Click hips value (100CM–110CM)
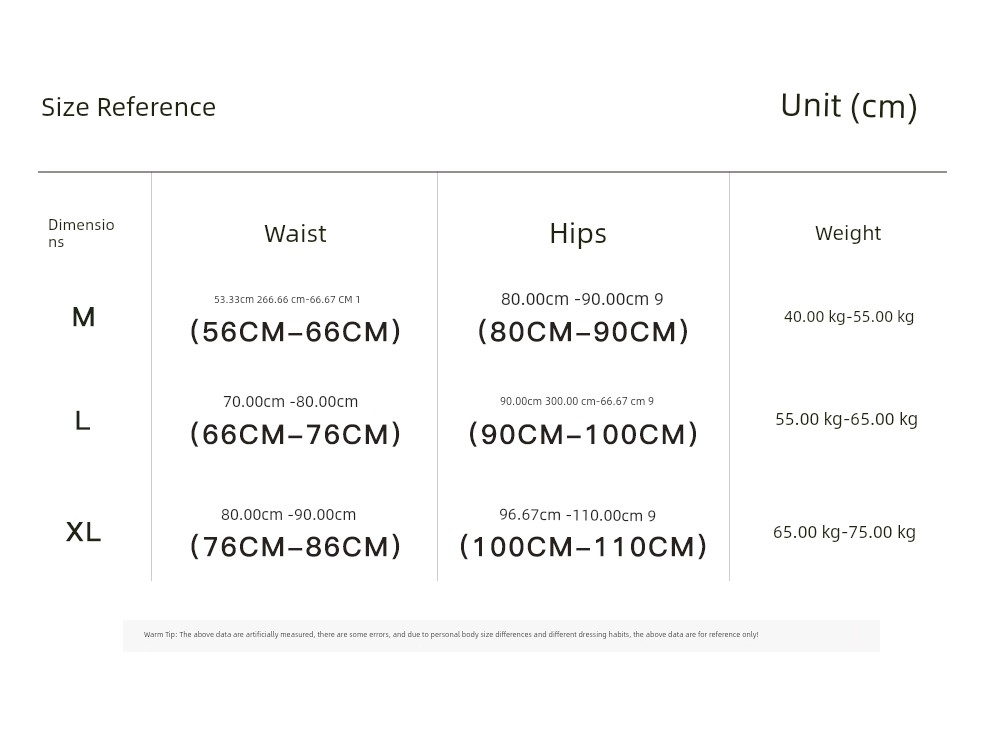This screenshot has width=1000, height=743. pos(583,547)
